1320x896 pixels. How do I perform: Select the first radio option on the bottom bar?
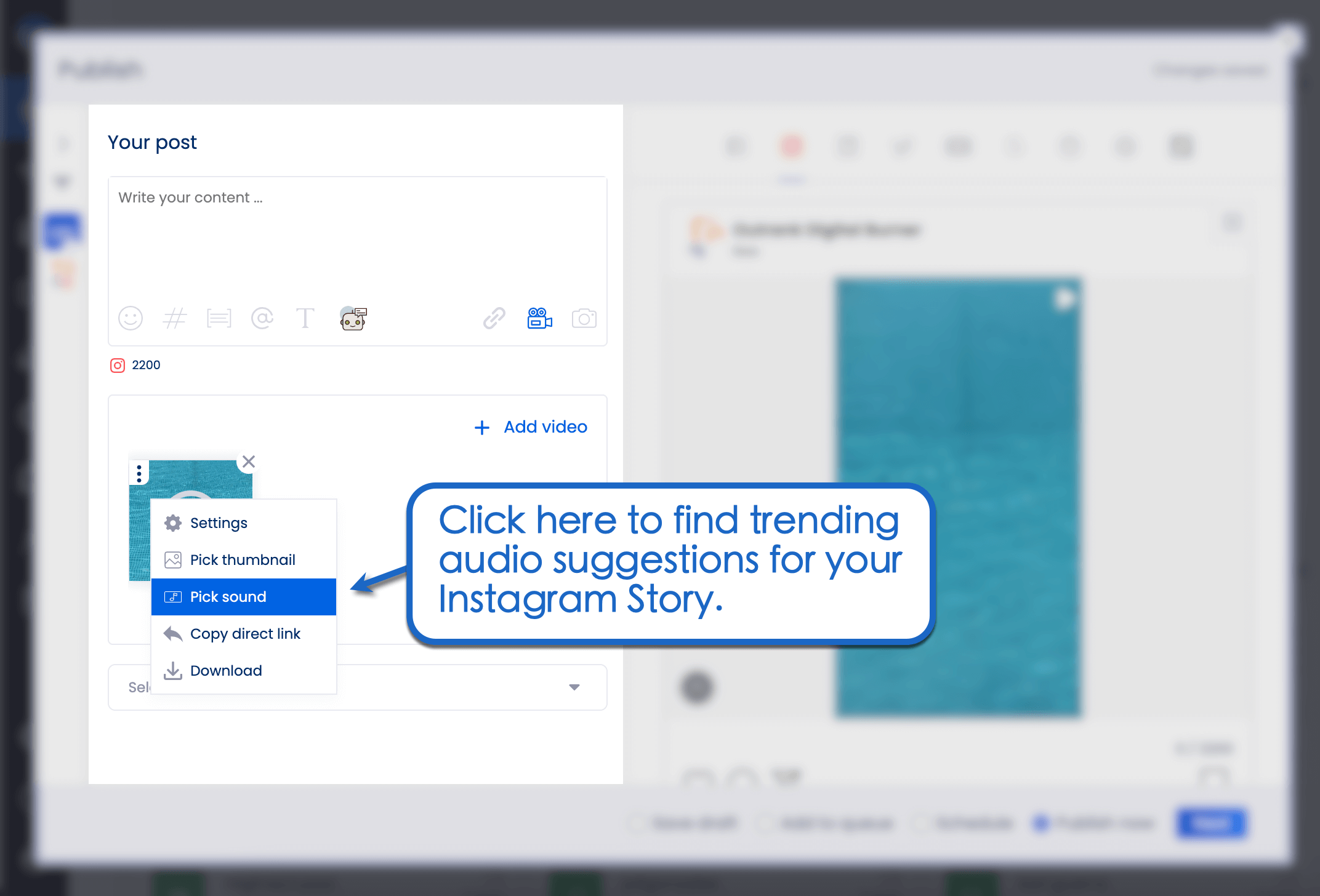point(635,823)
